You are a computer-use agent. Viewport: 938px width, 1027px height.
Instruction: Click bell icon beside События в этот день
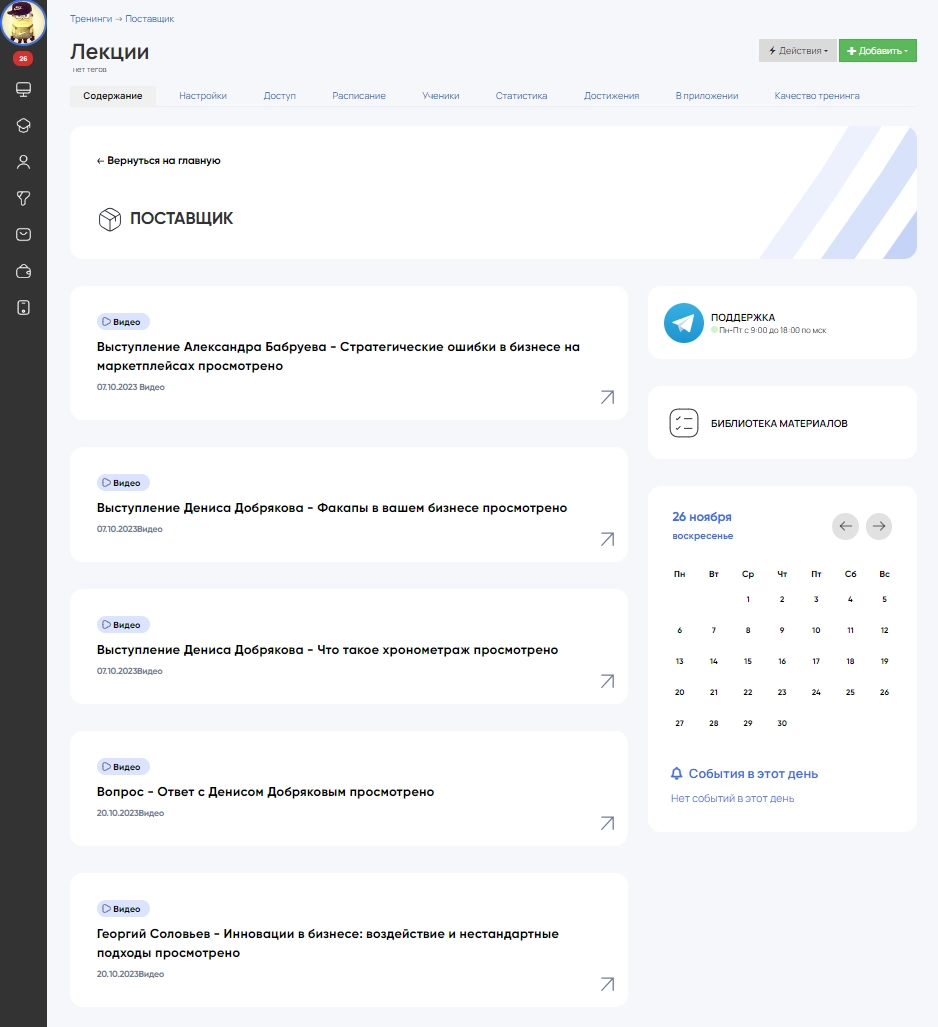(x=677, y=774)
